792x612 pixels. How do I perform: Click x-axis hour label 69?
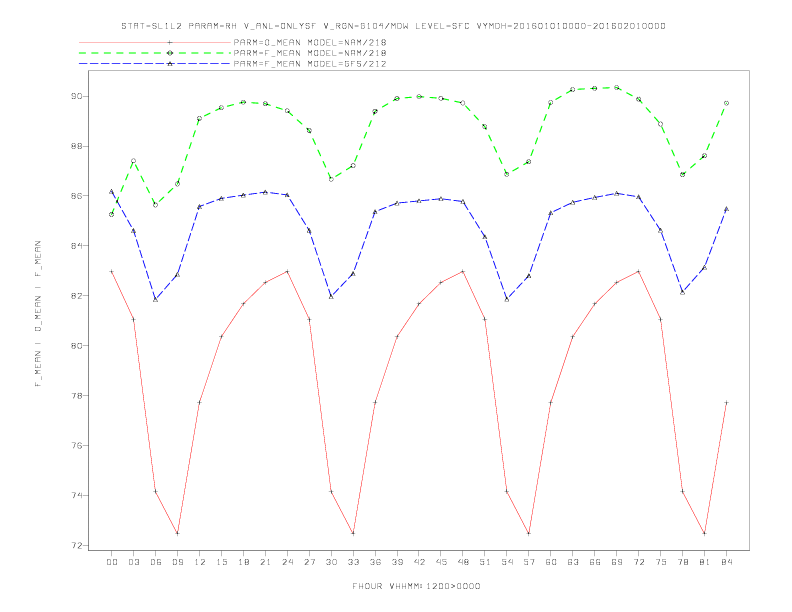(x=617, y=562)
